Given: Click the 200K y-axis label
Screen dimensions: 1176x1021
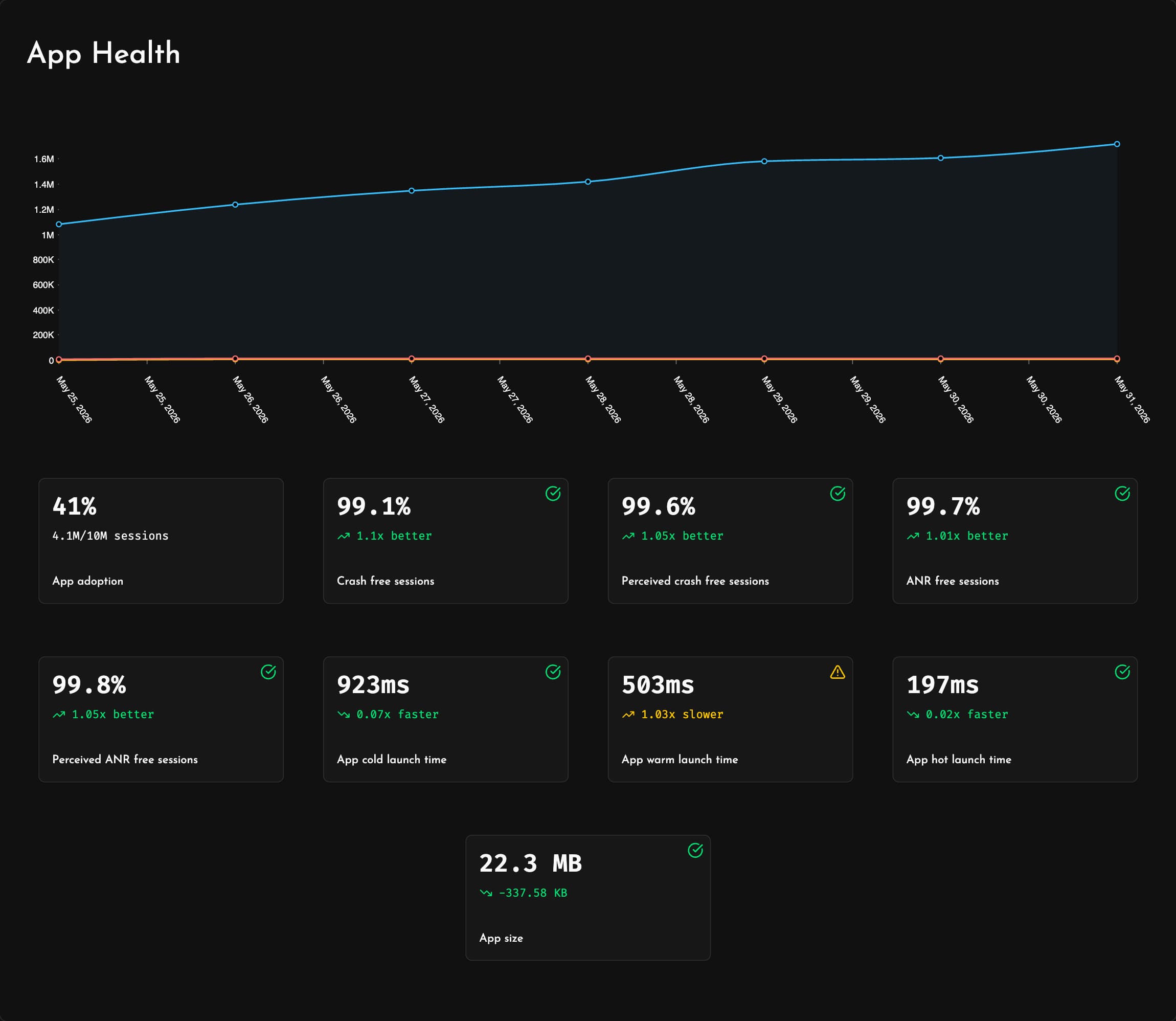Looking at the screenshot, I should coord(43,335).
